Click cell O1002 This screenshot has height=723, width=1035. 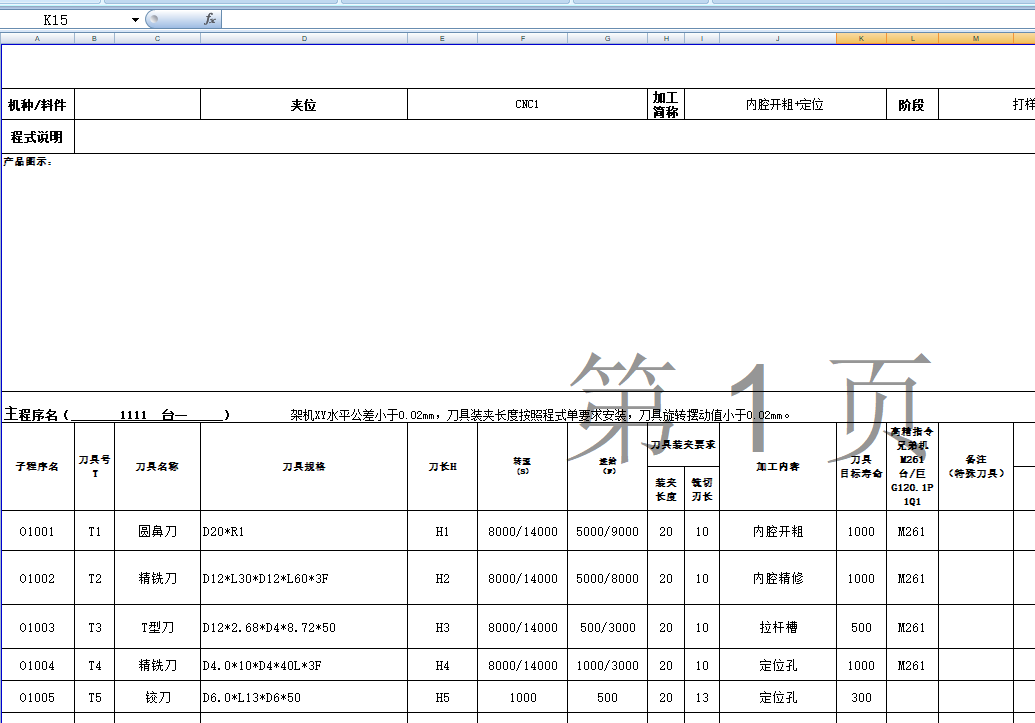38,578
